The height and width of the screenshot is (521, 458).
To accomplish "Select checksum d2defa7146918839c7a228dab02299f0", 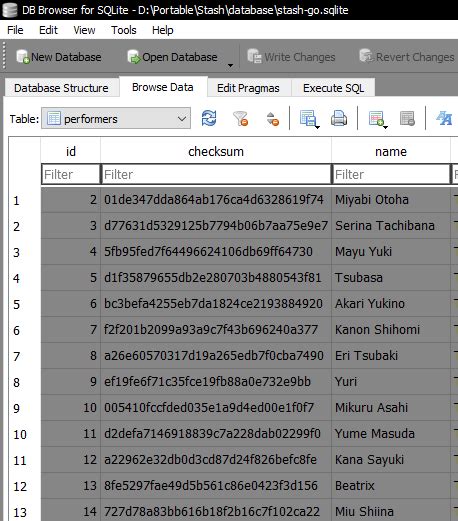I will (216, 434).
